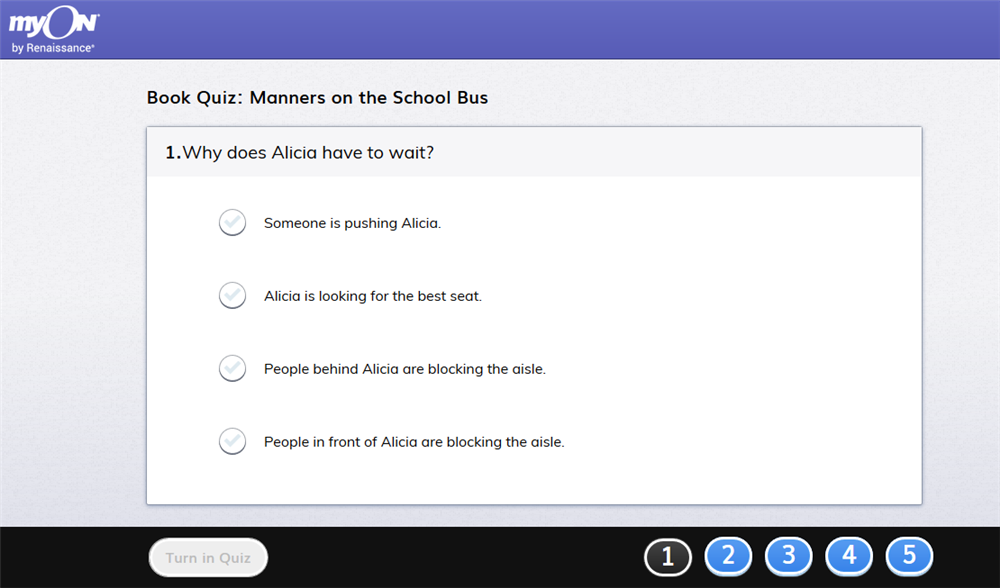The width and height of the screenshot is (1000, 588).
Task: Tick the circle next to third answer option
Action: pos(232,369)
